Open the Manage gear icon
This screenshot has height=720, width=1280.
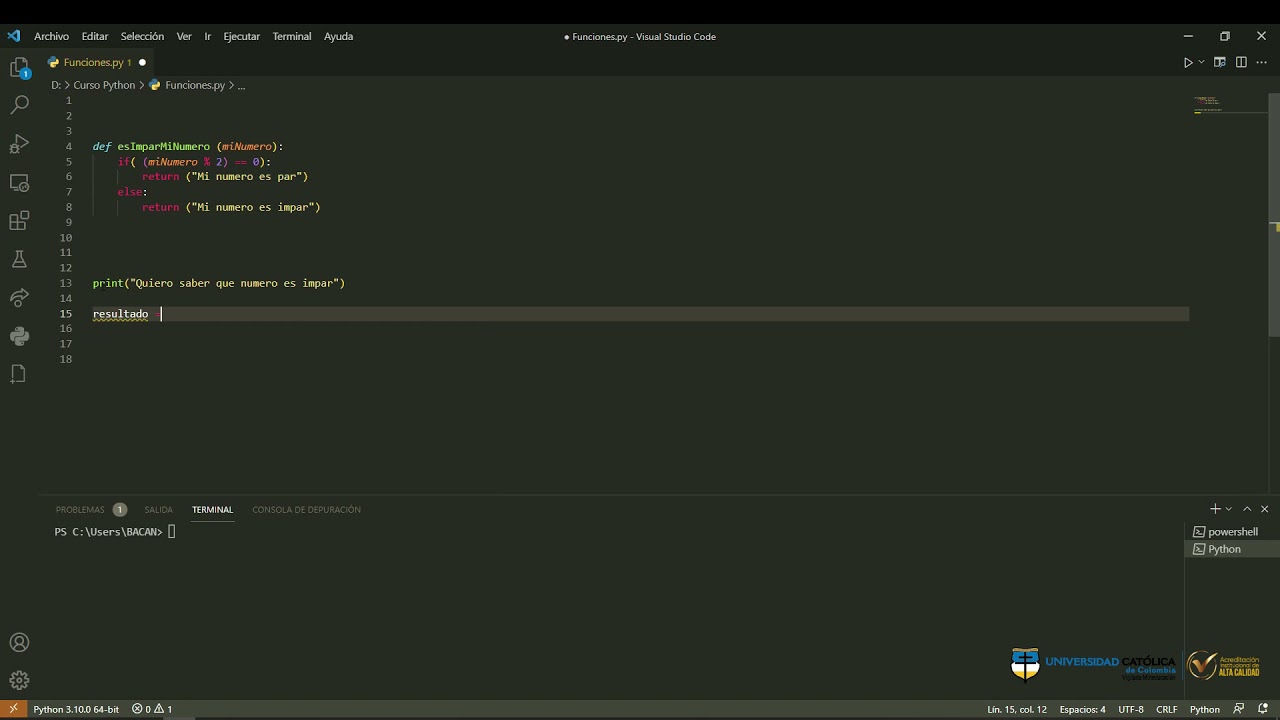19,680
